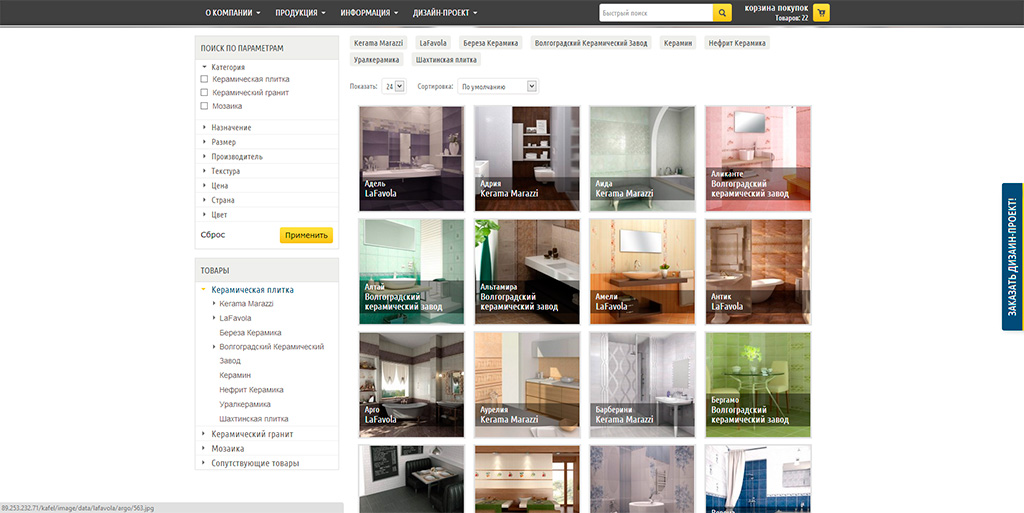Open Уралкерамика in the sidebar tree
The image size is (1024, 513).
coord(245,404)
